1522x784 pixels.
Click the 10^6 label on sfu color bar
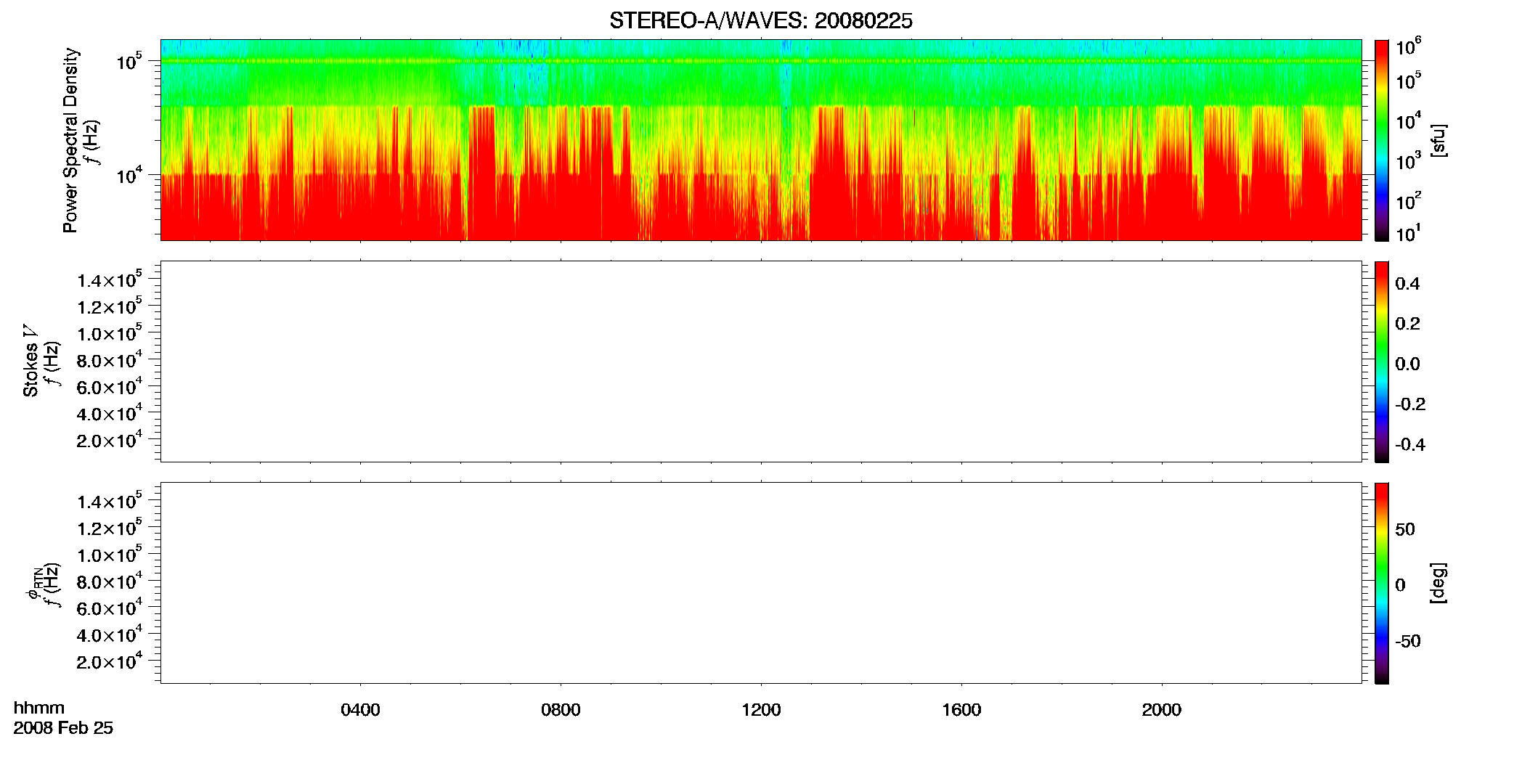coord(1408,46)
